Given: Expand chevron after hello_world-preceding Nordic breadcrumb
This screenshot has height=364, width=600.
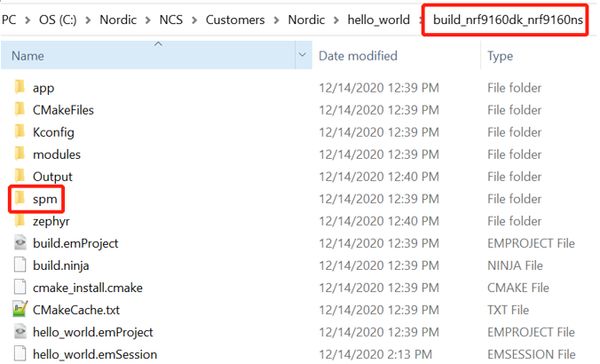Looking at the screenshot, I should click(x=336, y=20).
